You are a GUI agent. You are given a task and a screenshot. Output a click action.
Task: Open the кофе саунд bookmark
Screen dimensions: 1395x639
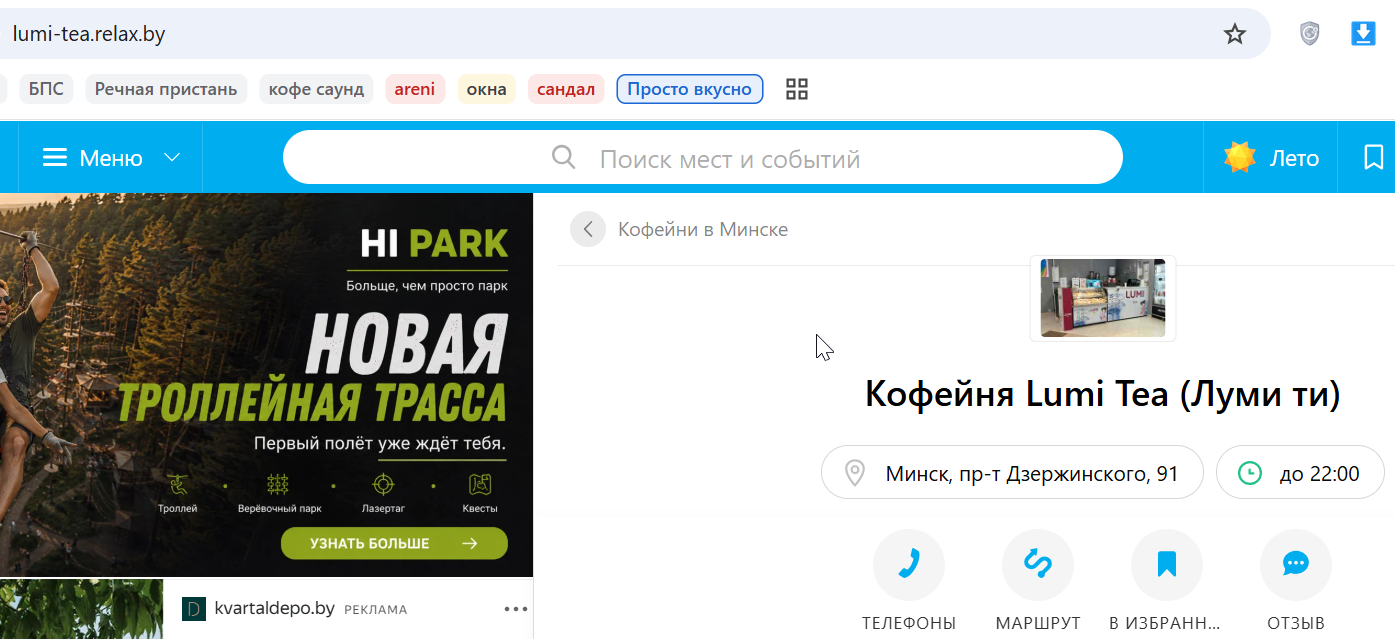pos(316,89)
